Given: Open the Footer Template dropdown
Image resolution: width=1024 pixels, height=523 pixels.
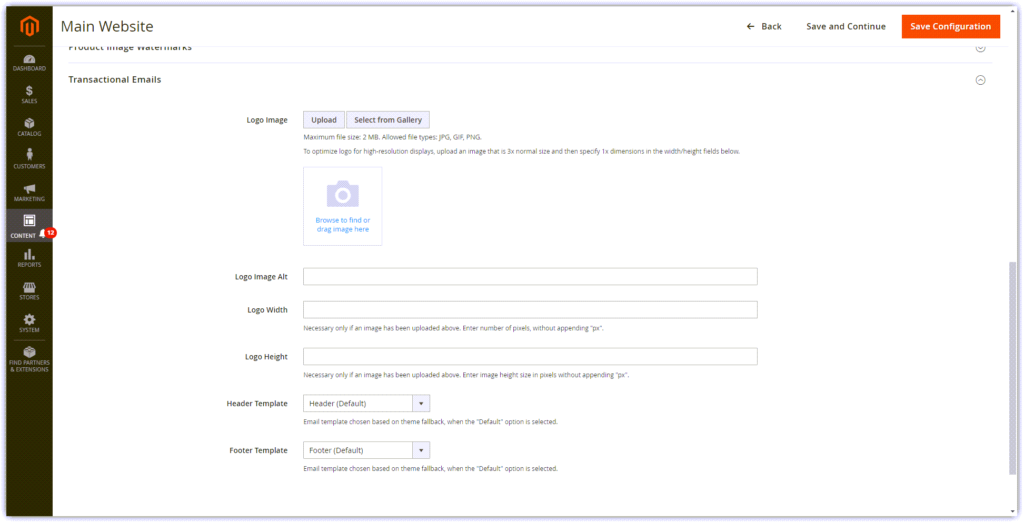Looking at the screenshot, I should click(366, 451).
